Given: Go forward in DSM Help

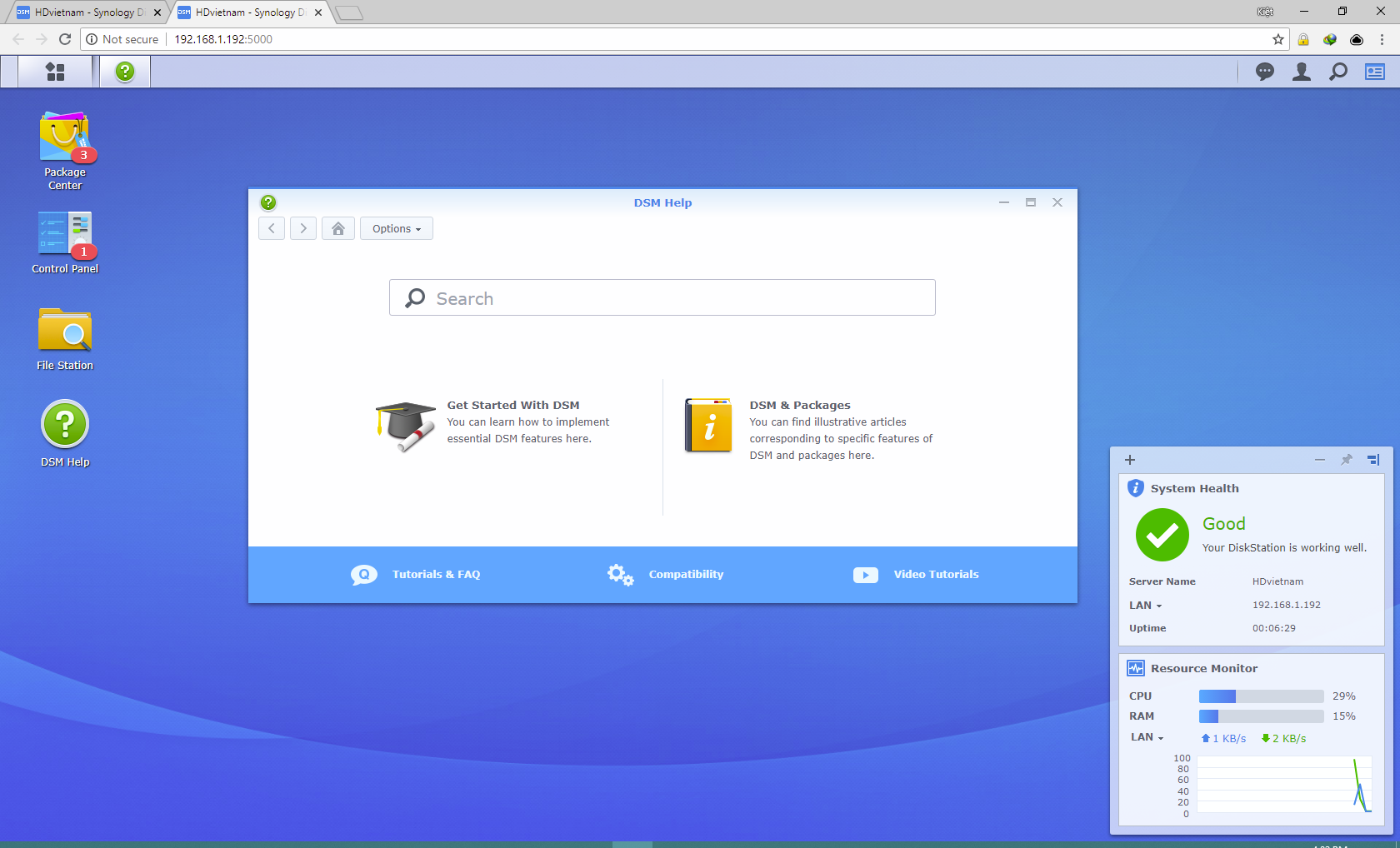Looking at the screenshot, I should (303, 228).
